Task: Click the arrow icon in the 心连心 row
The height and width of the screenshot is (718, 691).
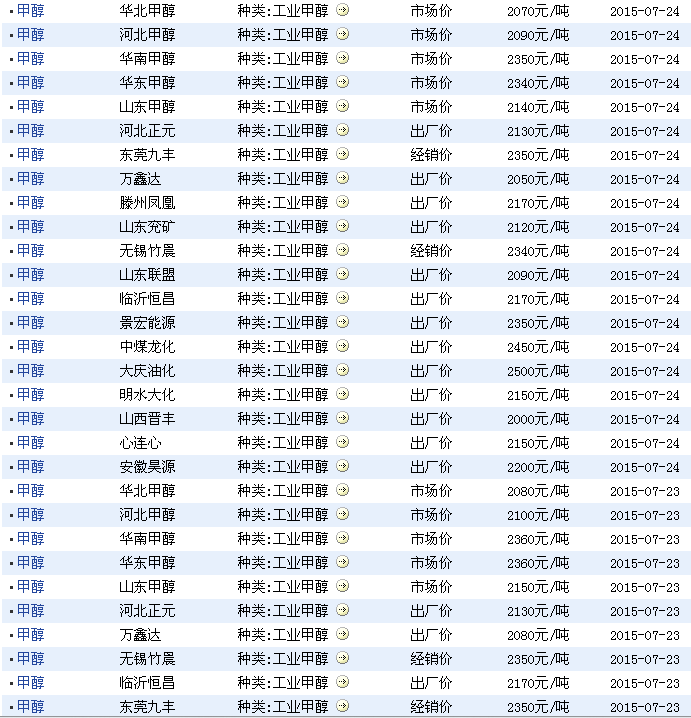Action: pos(343,442)
